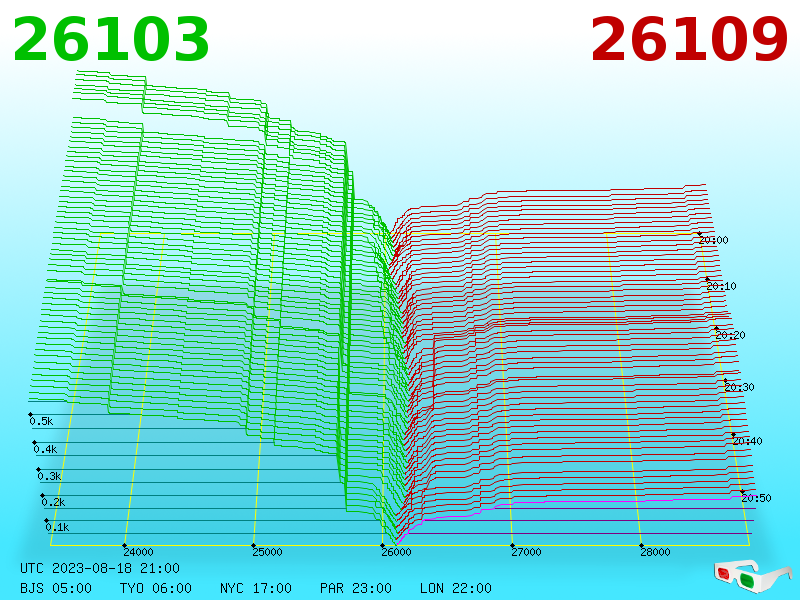Select the 28000 price axis label
Screen dimensions: 800x600
pyautogui.click(x=655, y=552)
